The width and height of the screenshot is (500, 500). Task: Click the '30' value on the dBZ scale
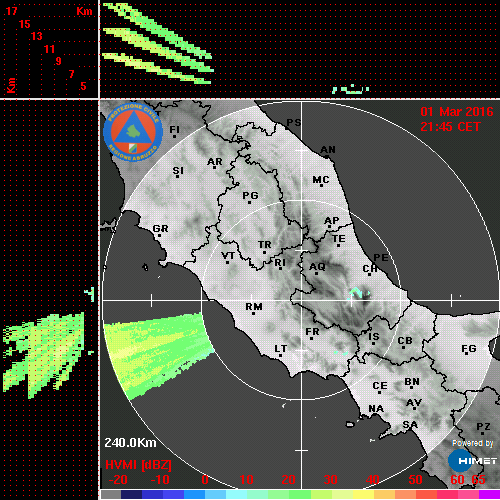pyautogui.click(x=331, y=480)
